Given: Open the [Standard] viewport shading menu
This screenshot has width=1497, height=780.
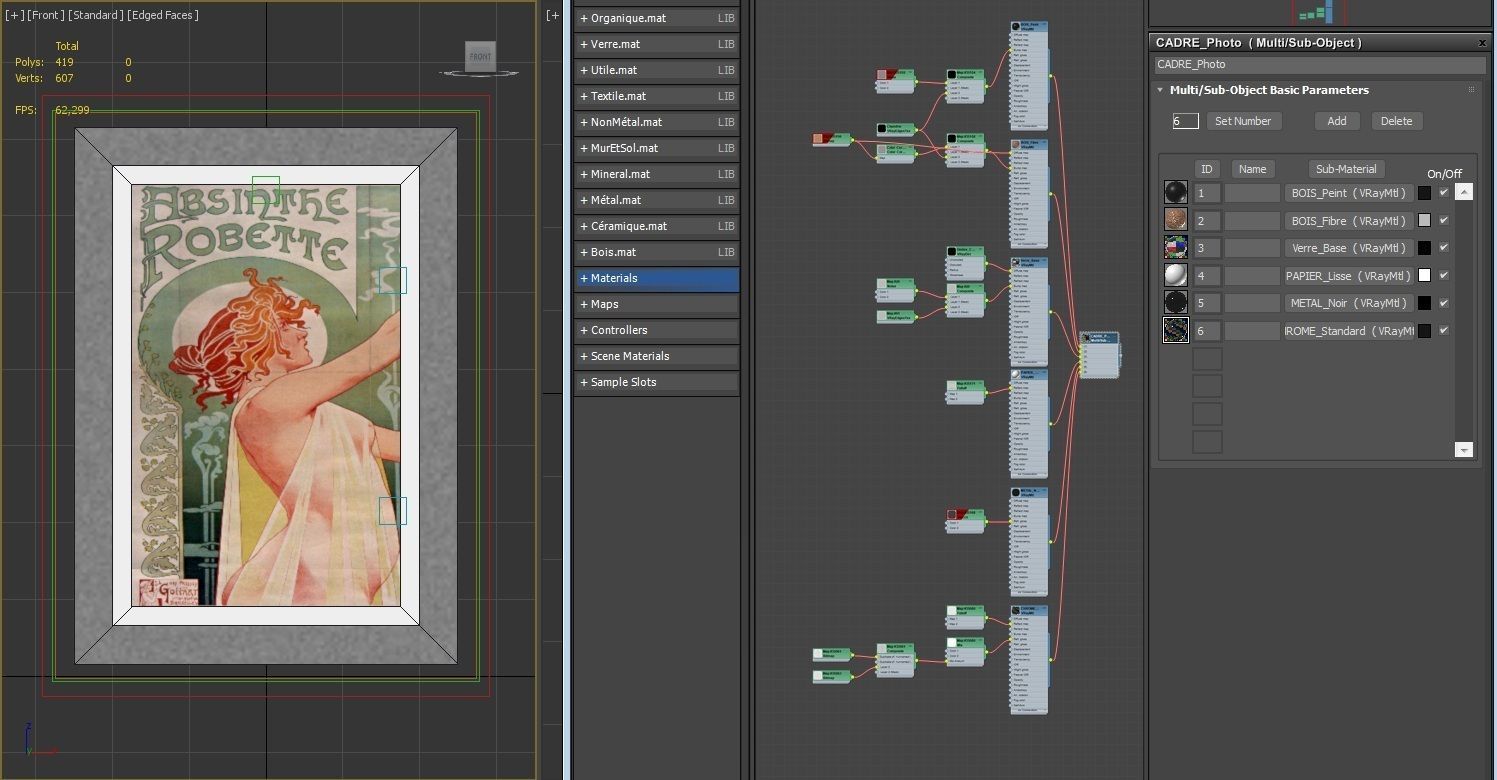Looking at the screenshot, I should point(96,15).
